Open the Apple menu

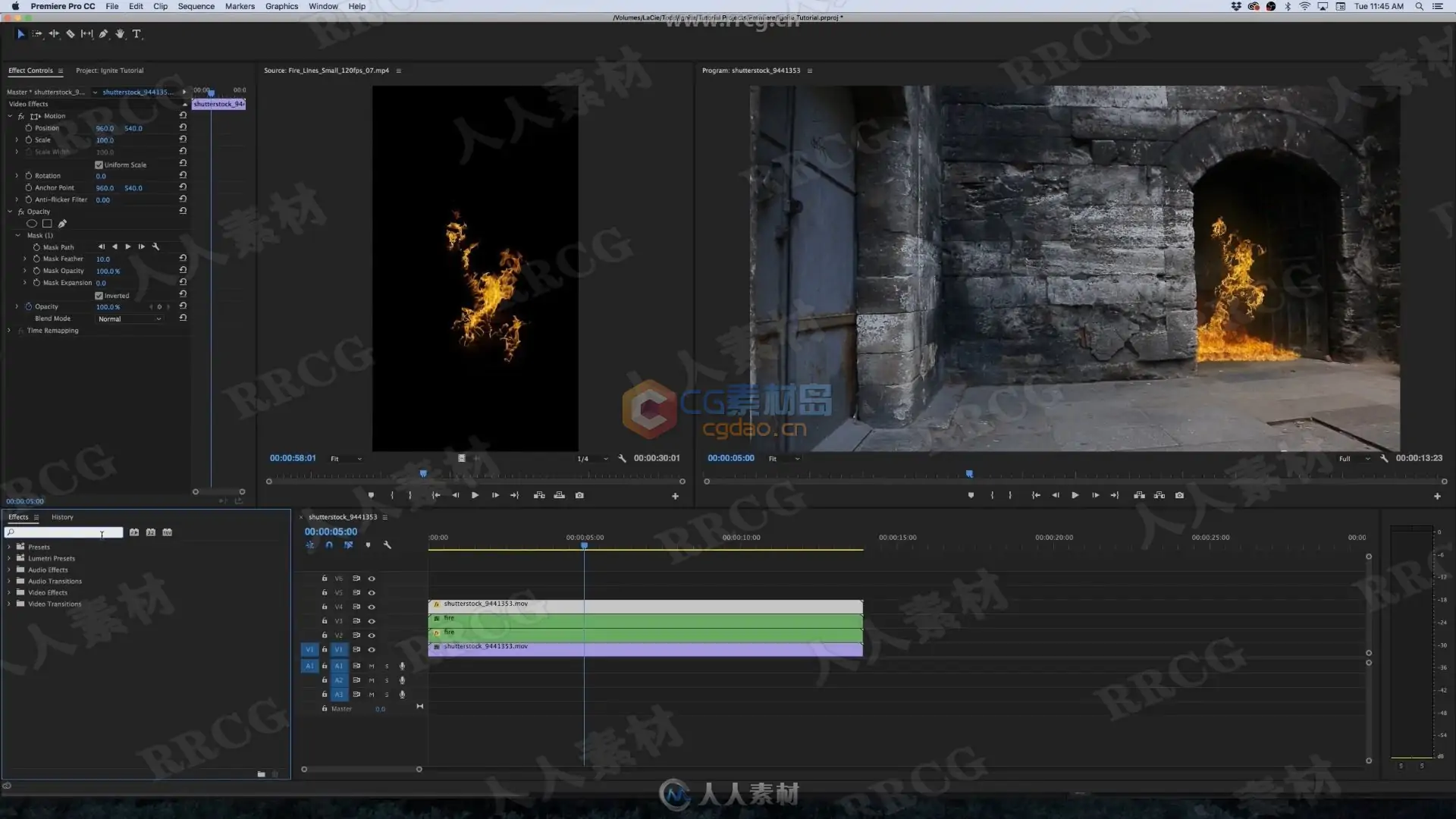click(x=15, y=6)
